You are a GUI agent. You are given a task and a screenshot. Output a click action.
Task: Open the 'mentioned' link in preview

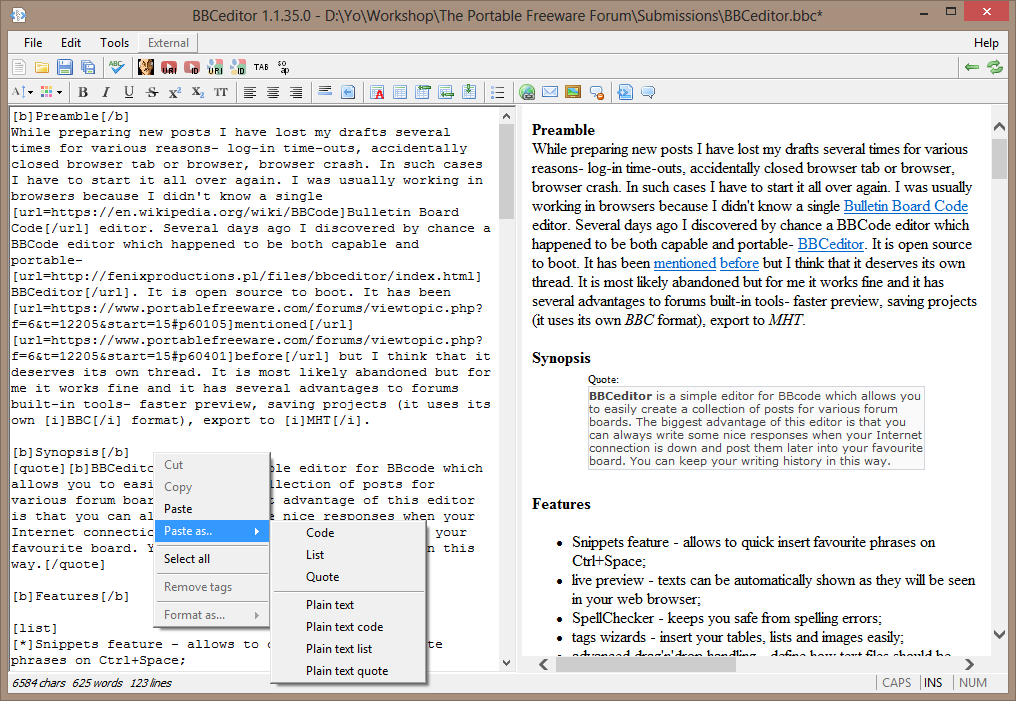[x=684, y=263]
